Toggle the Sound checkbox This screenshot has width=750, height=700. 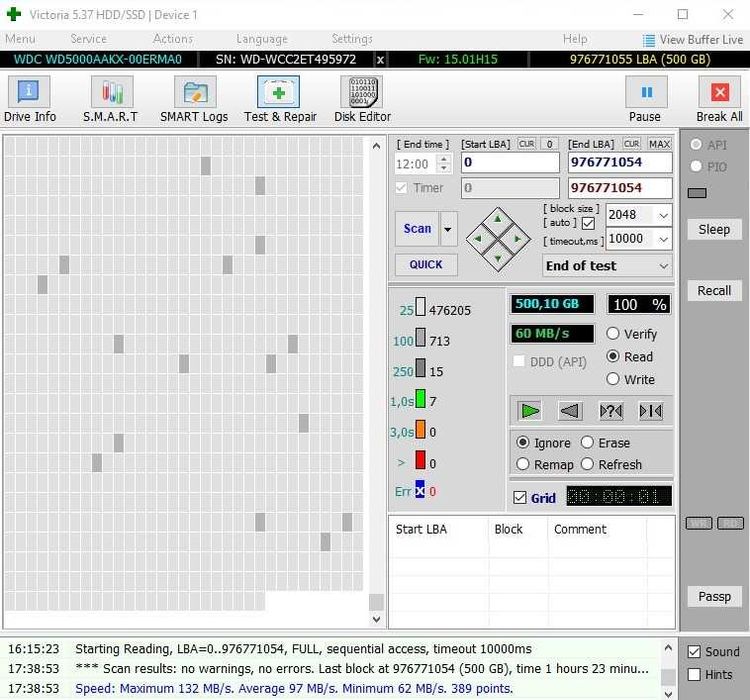point(694,652)
